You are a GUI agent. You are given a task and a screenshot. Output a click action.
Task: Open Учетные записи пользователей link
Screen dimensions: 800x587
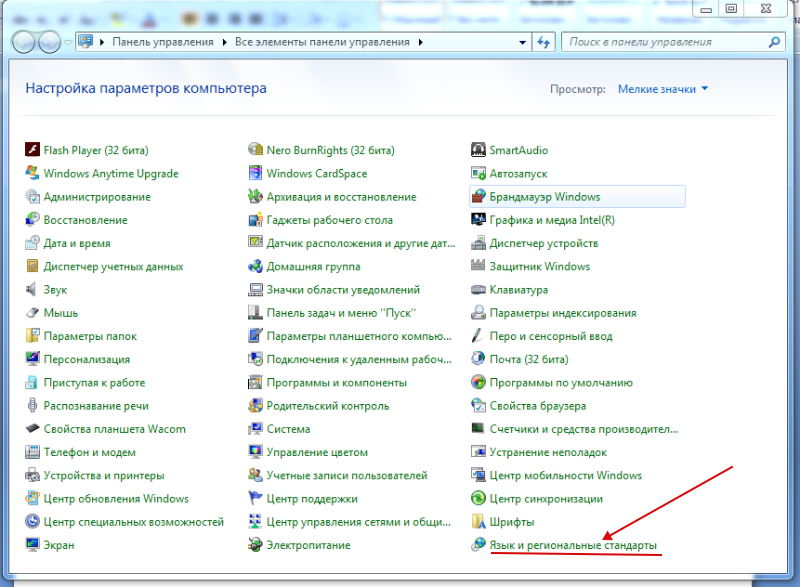pyautogui.click(x=347, y=475)
